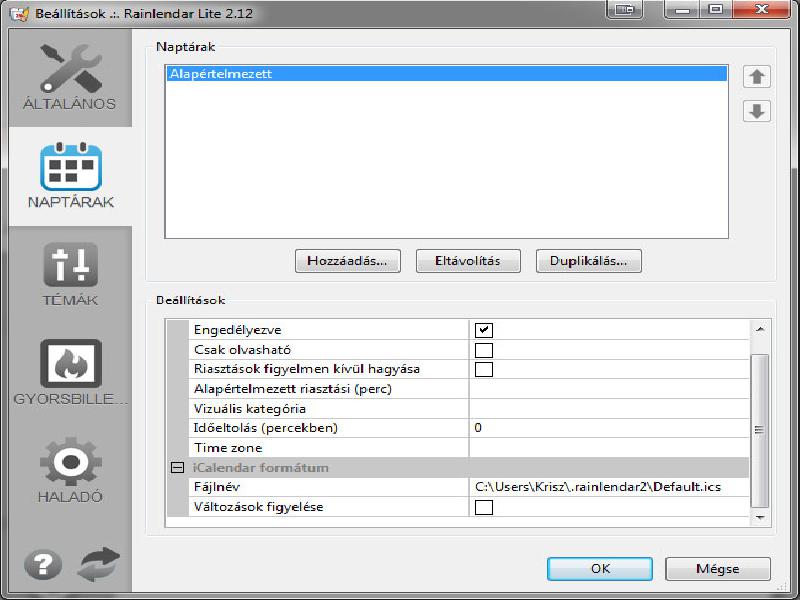Tick Riasztások figyelmen kívül hagyása checkbox
This screenshot has height=600, width=800.
[484, 369]
